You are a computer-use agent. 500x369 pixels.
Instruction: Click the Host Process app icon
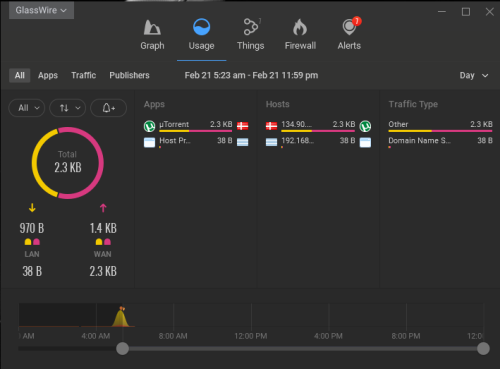click(149, 142)
